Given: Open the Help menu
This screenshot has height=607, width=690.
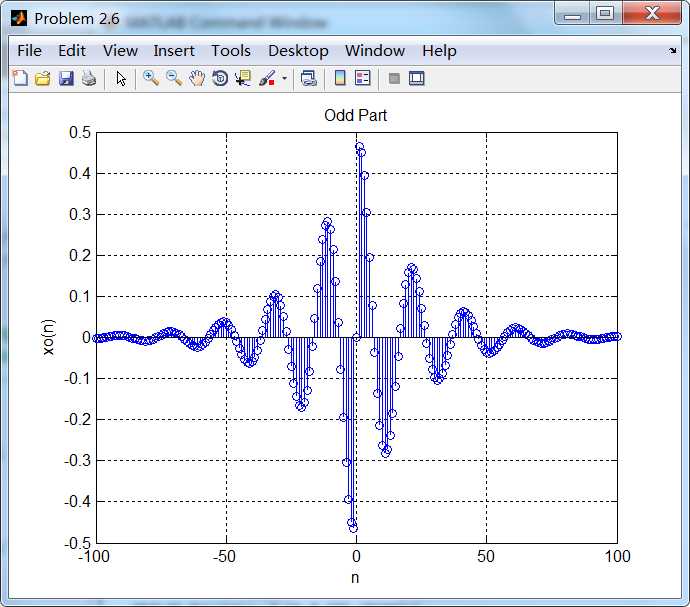Looking at the screenshot, I should 439,51.
